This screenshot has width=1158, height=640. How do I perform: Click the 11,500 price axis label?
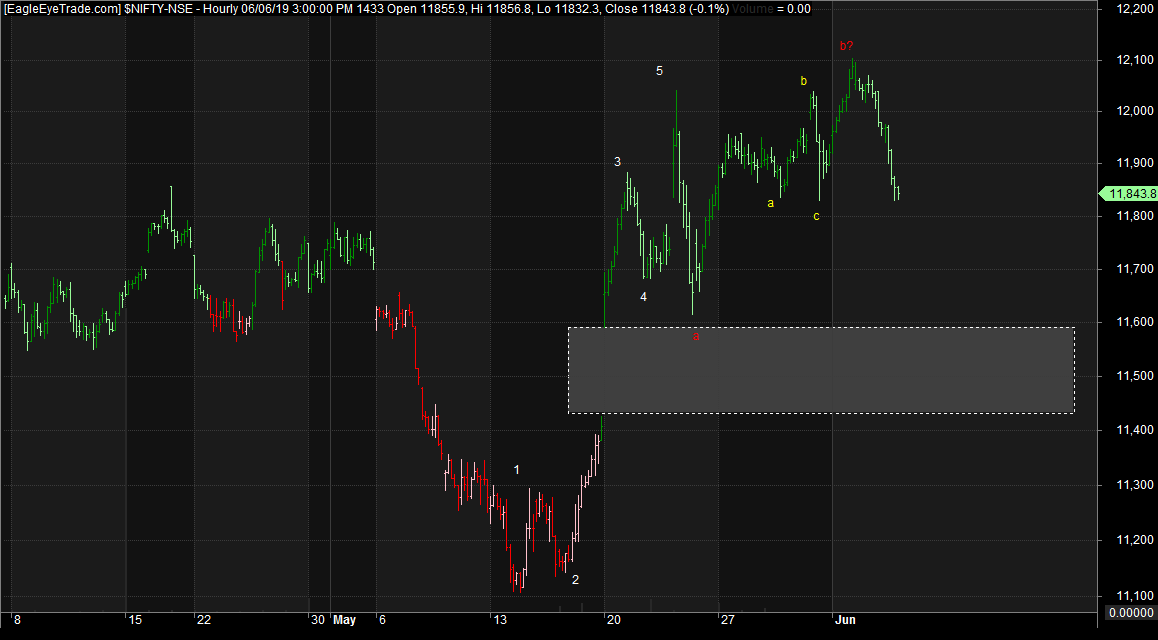pyautogui.click(x=1134, y=376)
